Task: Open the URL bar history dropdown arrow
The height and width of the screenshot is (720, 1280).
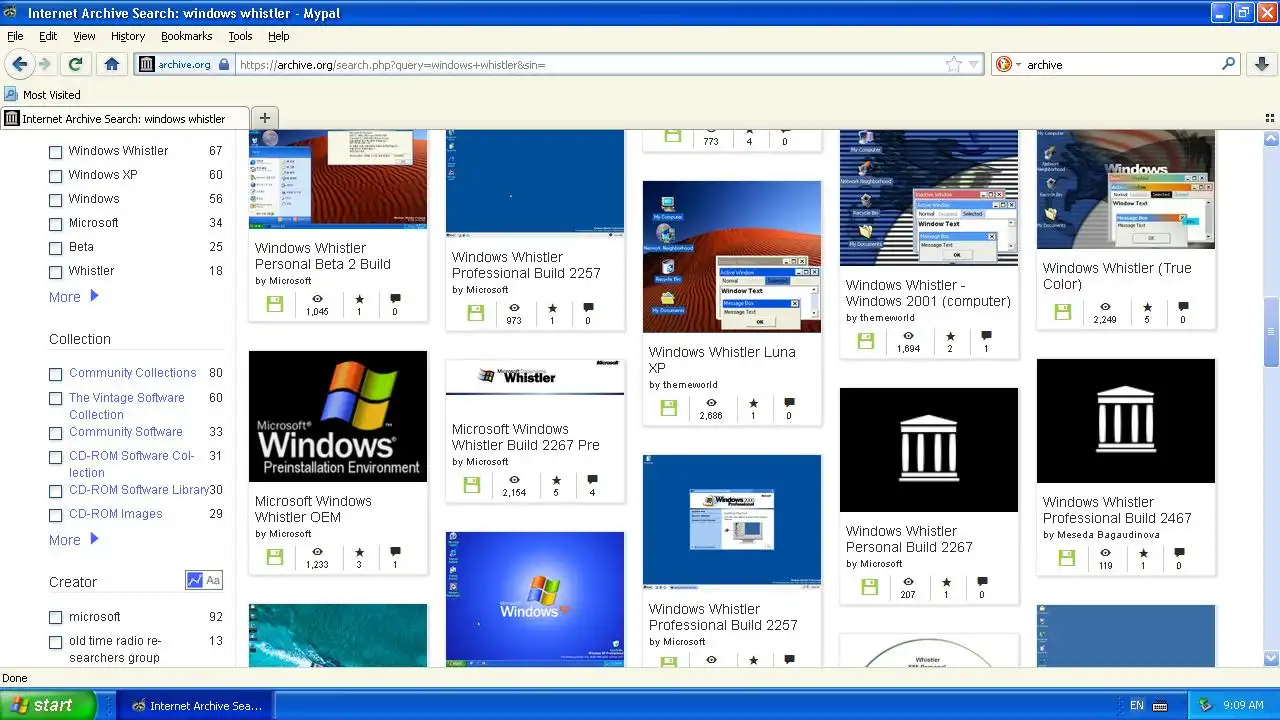Action: point(973,64)
